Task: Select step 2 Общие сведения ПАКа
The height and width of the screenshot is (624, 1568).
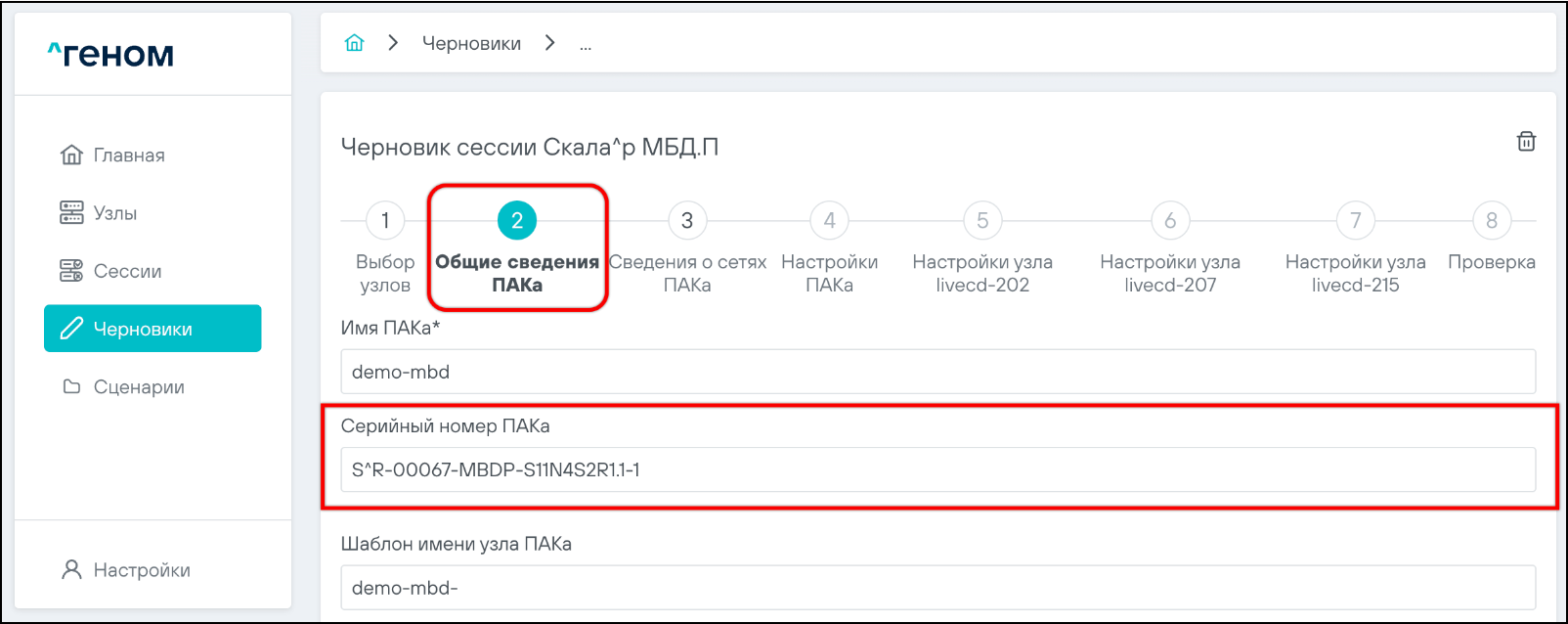Action: point(517,221)
